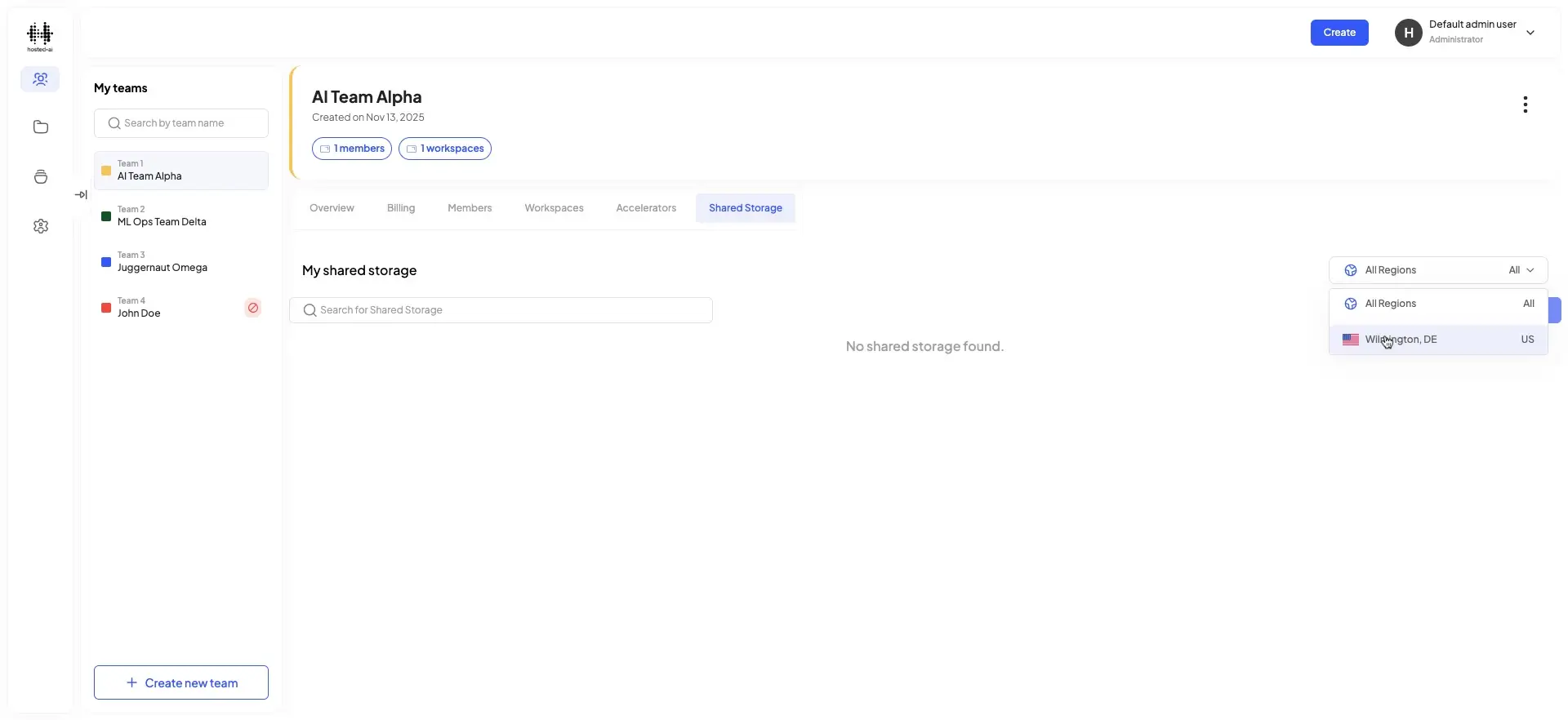This screenshot has width=1568, height=720.
Task: Click the H user avatar
Action: coord(1408,33)
